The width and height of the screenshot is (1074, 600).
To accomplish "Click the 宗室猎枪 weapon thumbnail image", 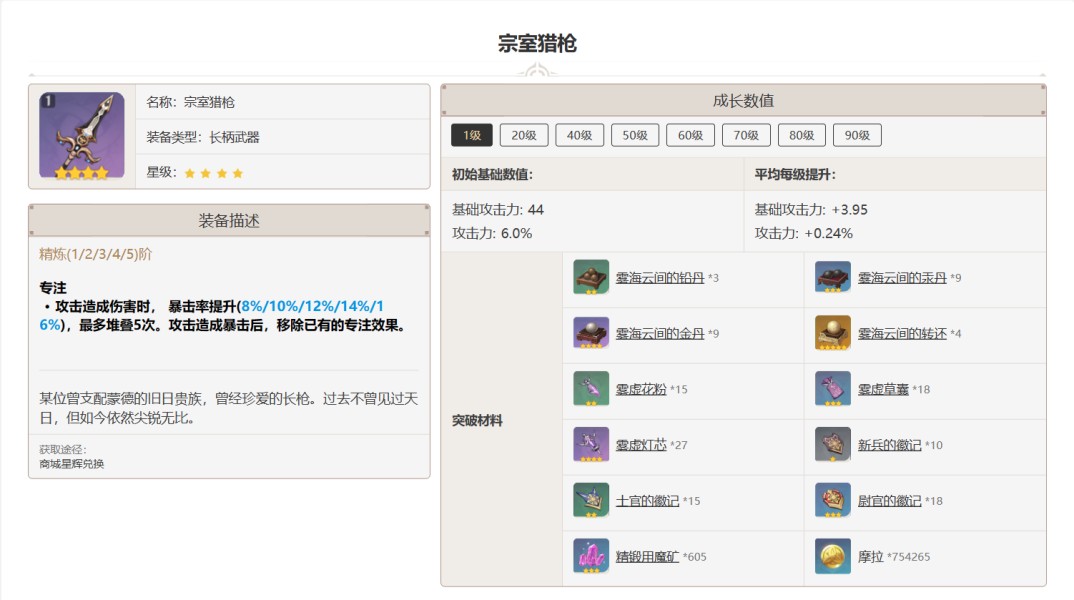I will click(x=82, y=136).
